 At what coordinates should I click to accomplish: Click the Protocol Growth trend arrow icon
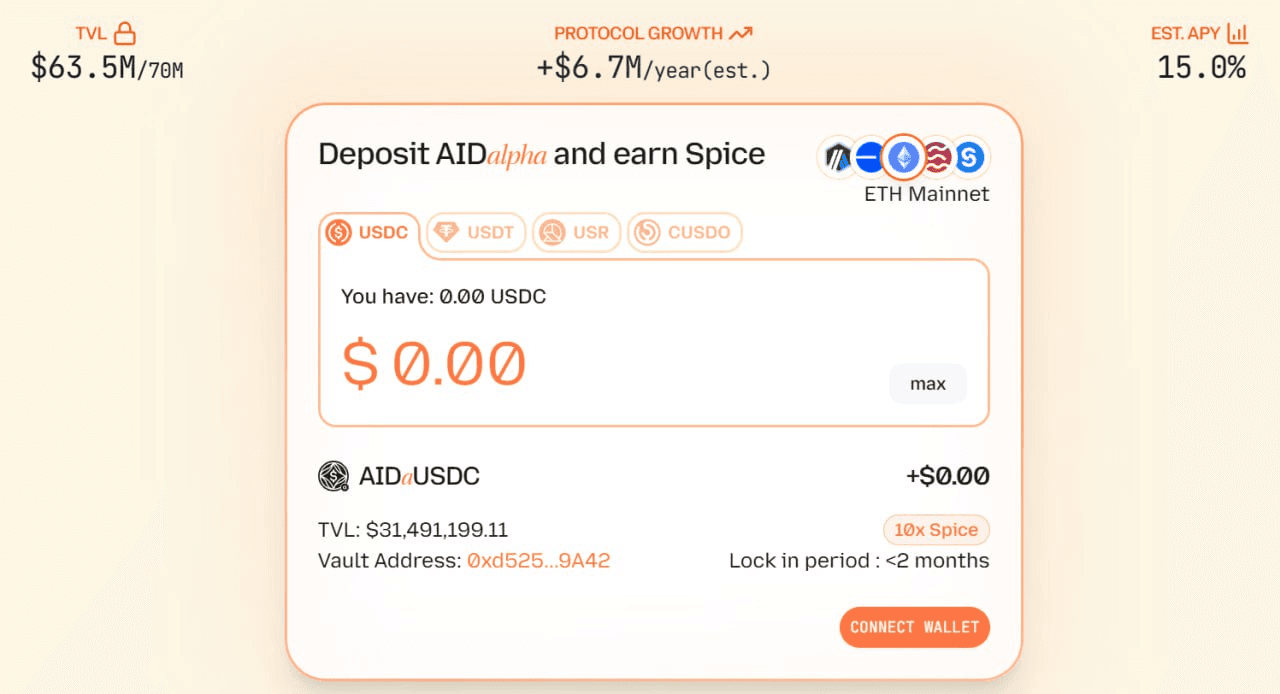point(740,33)
